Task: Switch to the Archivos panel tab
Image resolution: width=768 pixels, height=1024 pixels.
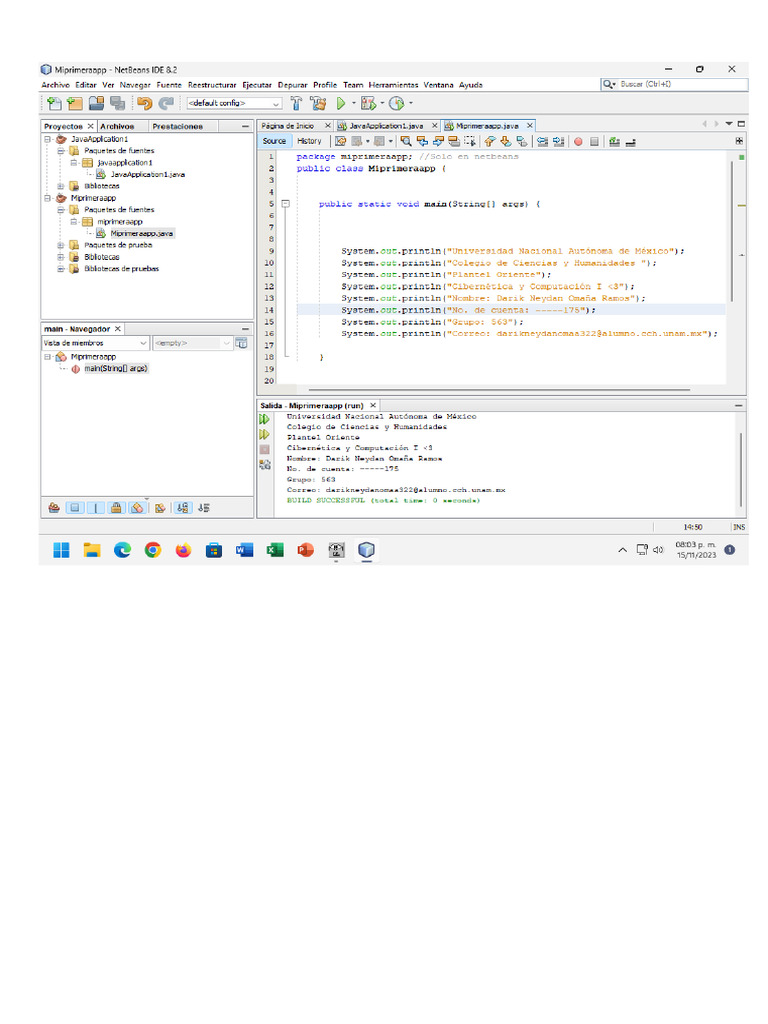Action: point(117,126)
